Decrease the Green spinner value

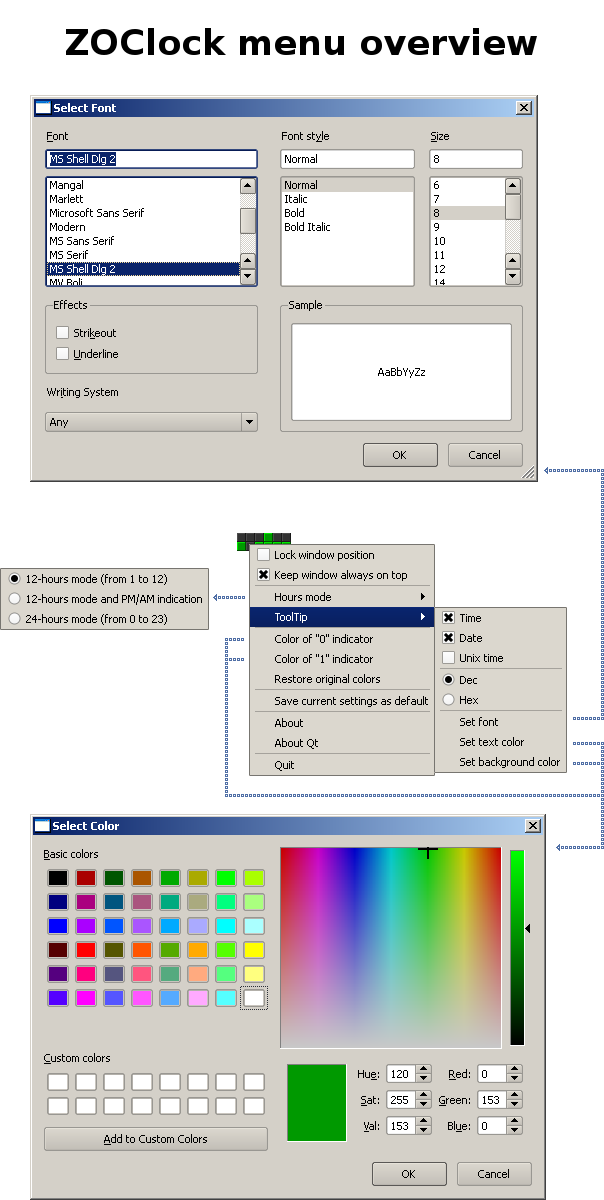click(x=514, y=1105)
